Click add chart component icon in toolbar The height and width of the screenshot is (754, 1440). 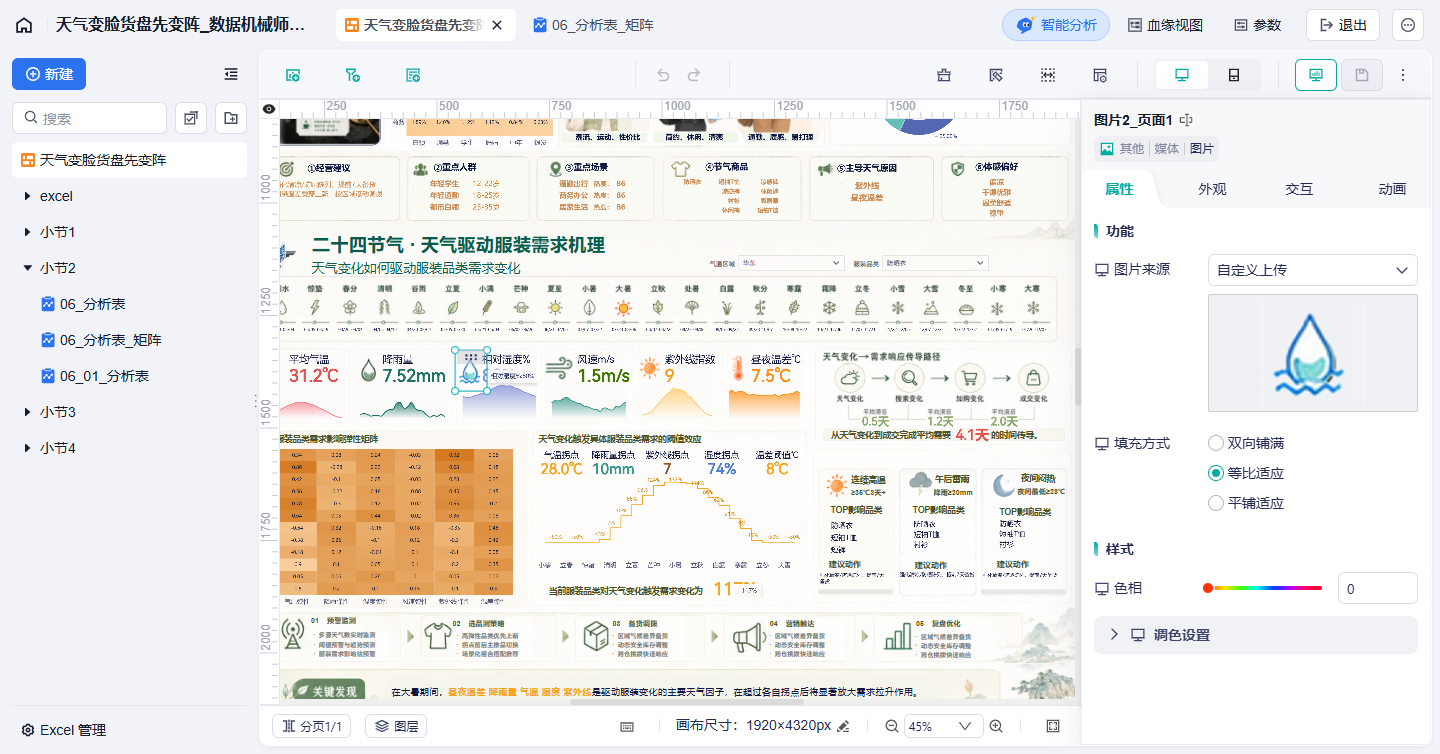point(293,75)
